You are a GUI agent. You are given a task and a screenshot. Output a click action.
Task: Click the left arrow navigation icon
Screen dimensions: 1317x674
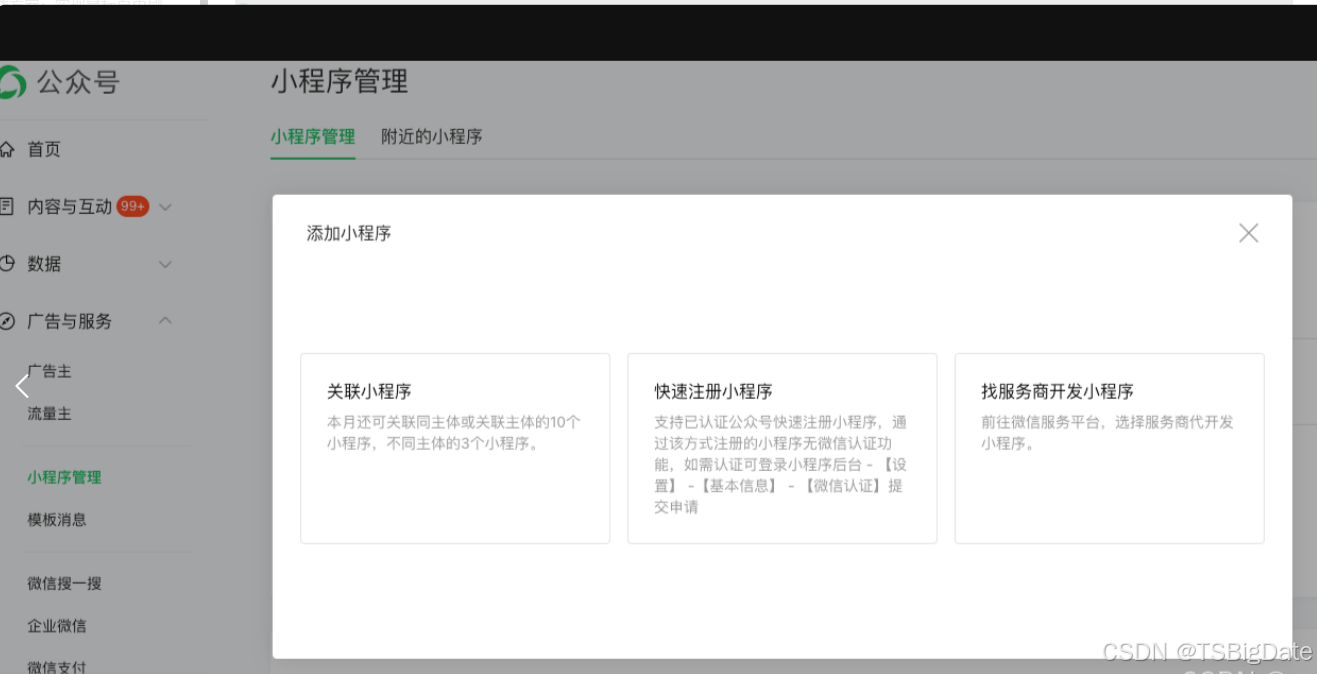22,385
